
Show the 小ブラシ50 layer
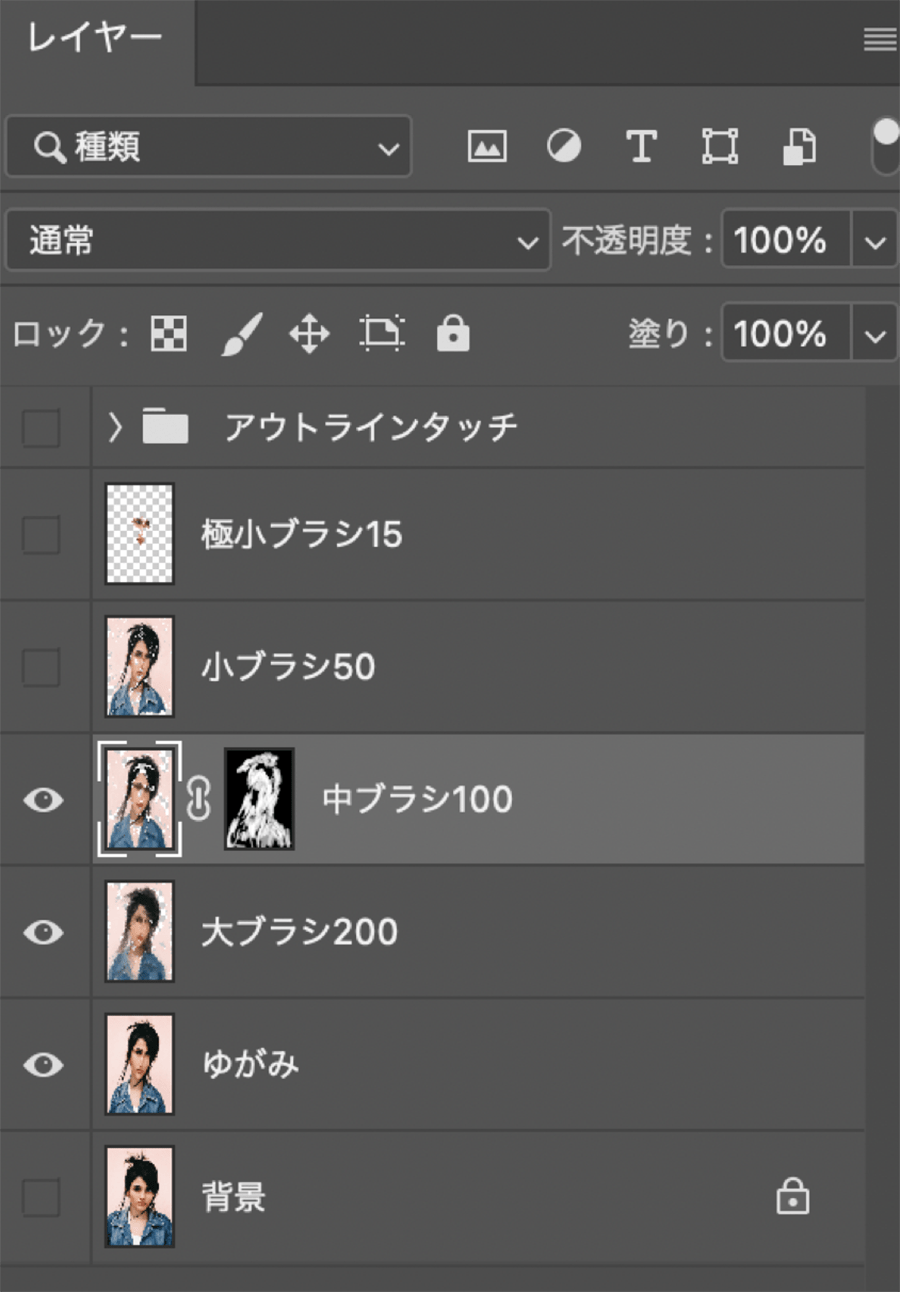click(41, 667)
